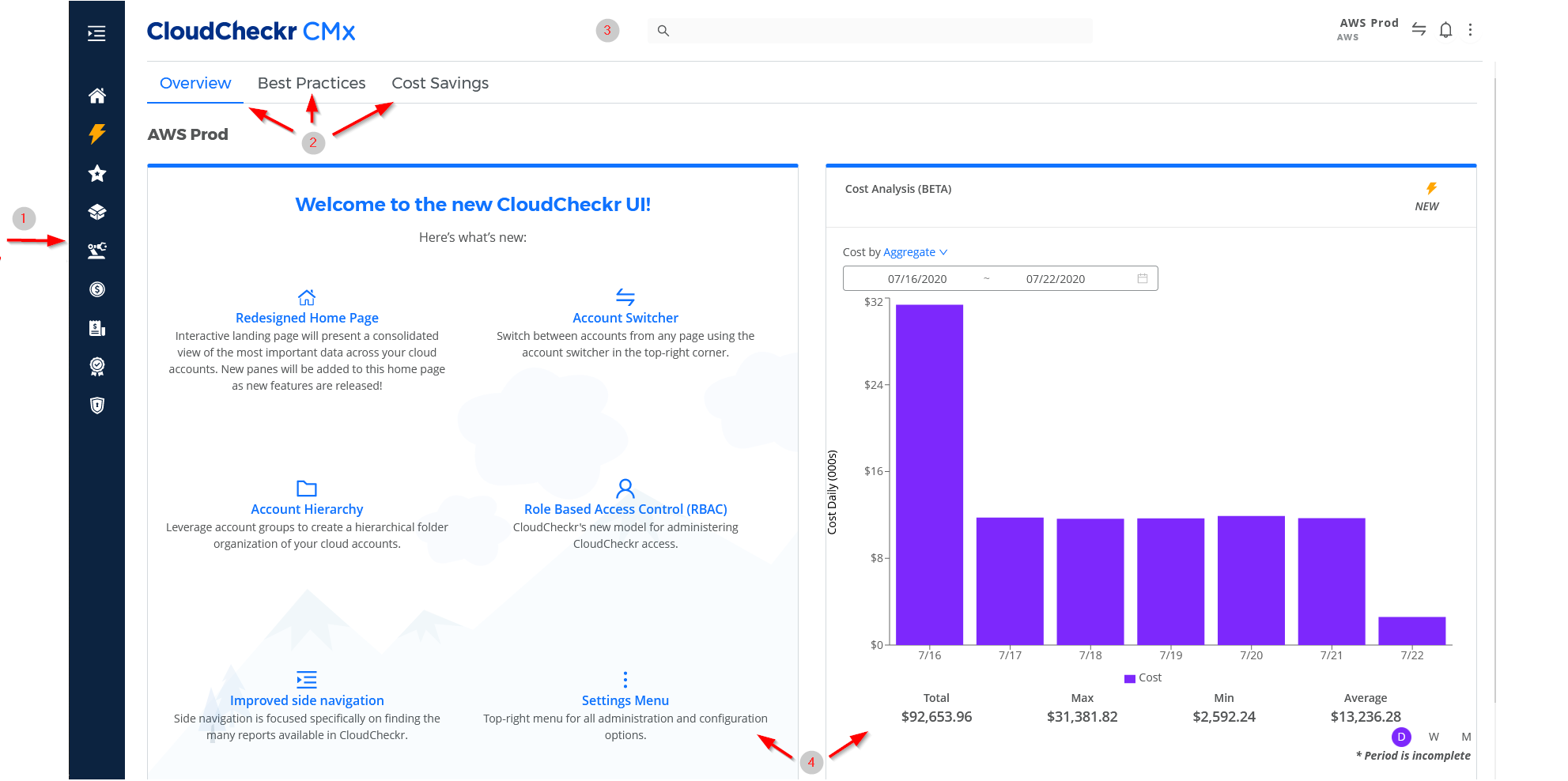Collapse the side navigation menu icon
This screenshot has width=1568, height=781.
coord(96,33)
